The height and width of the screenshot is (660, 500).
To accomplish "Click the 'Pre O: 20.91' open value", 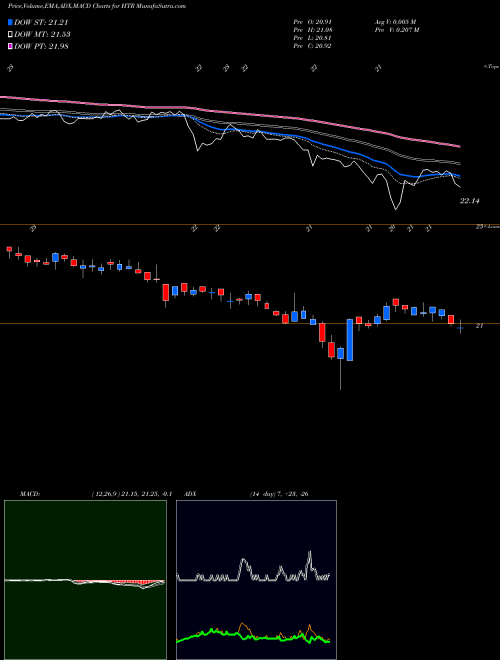I will 312,22.
